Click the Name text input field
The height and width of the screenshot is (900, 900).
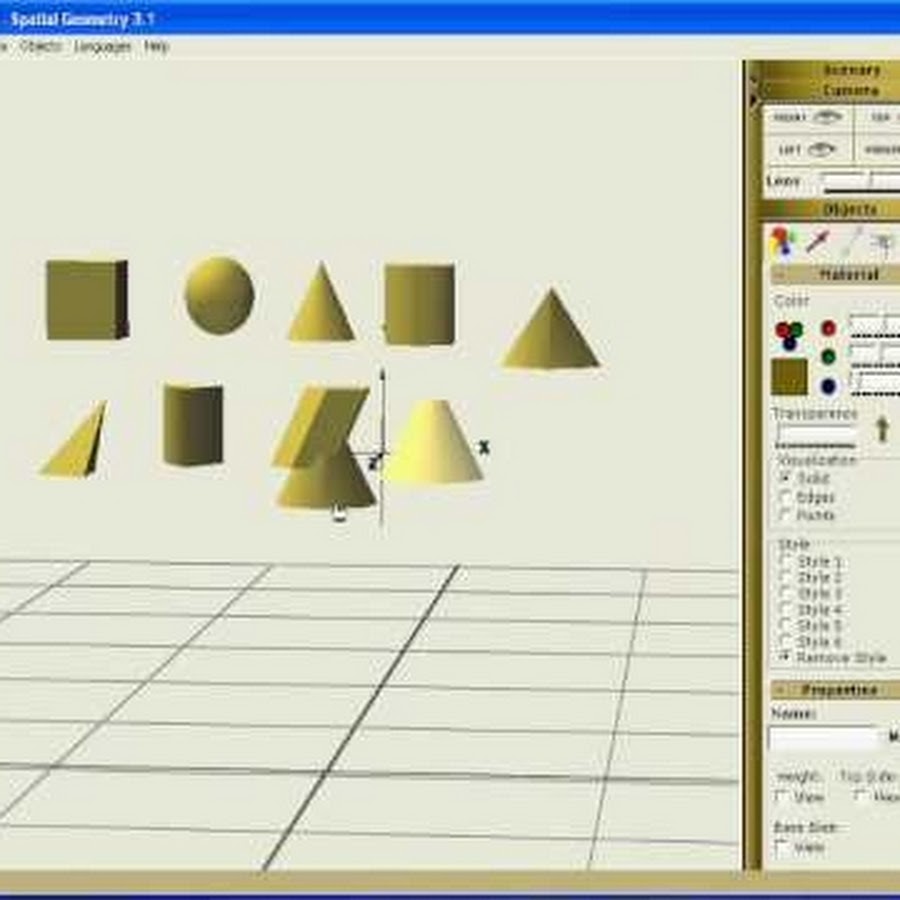pyautogui.click(x=823, y=738)
